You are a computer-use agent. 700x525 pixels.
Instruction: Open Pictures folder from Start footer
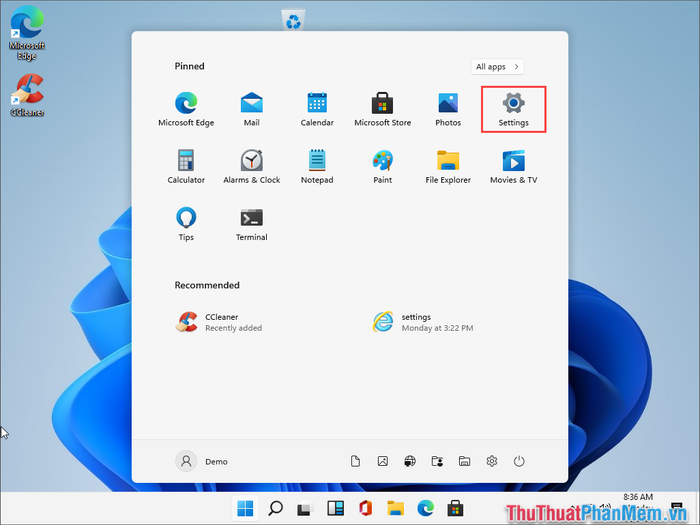383,461
